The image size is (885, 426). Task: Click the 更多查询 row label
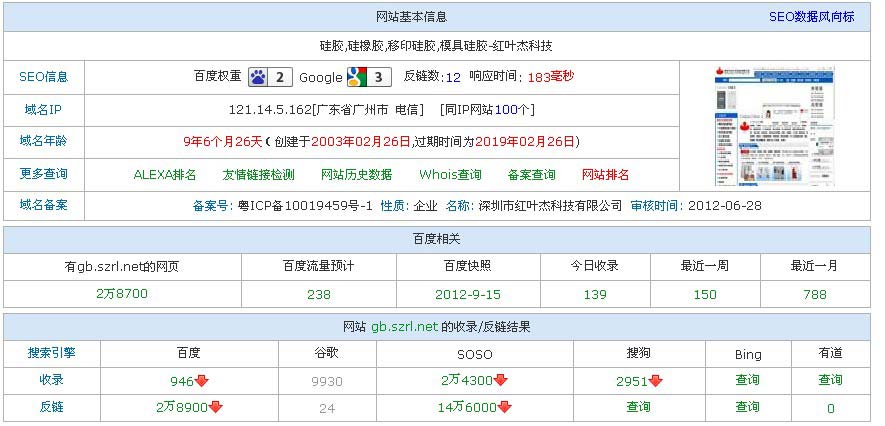(43, 173)
